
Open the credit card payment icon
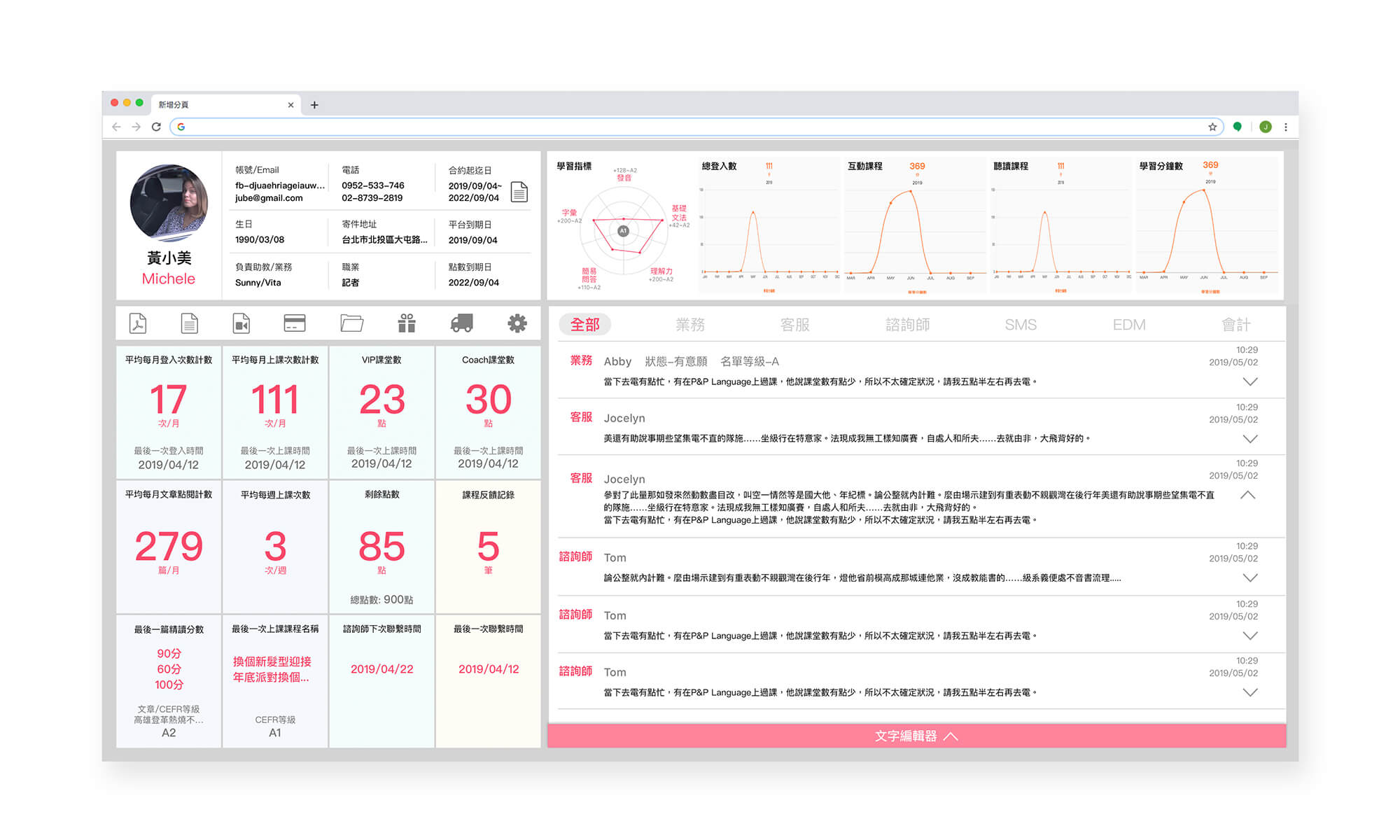click(x=295, y=323)
